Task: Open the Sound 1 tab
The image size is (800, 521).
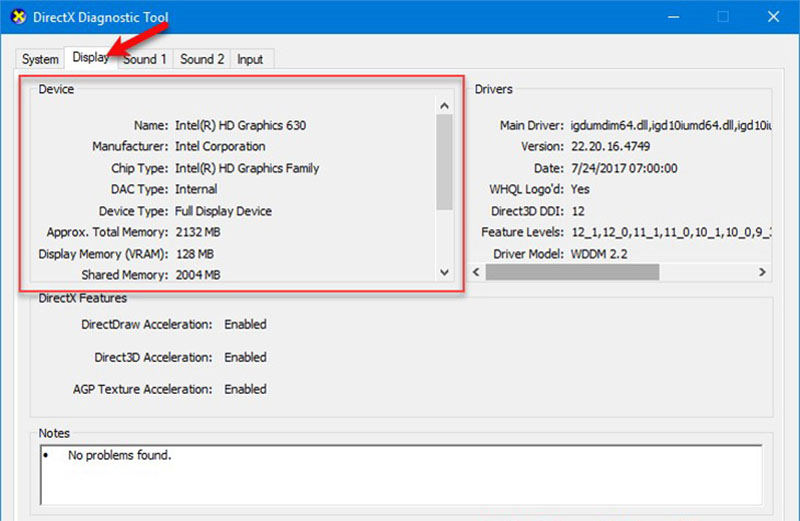Action: coord(145,59)
